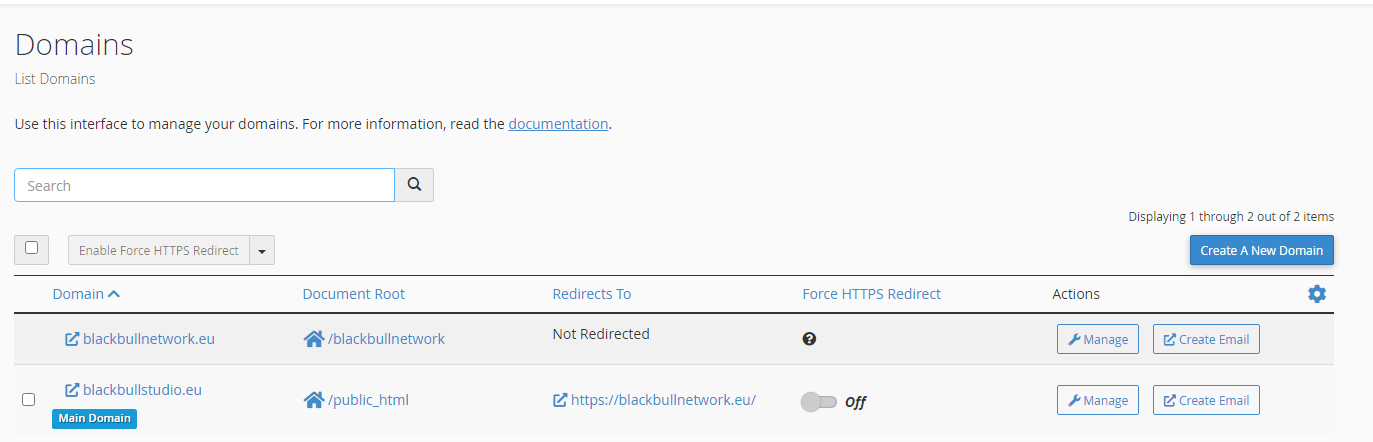Click external link icon beside blackbullstudio.eu
The width and height of the screenshot is (1373, 442).
[x=72, y=390]
